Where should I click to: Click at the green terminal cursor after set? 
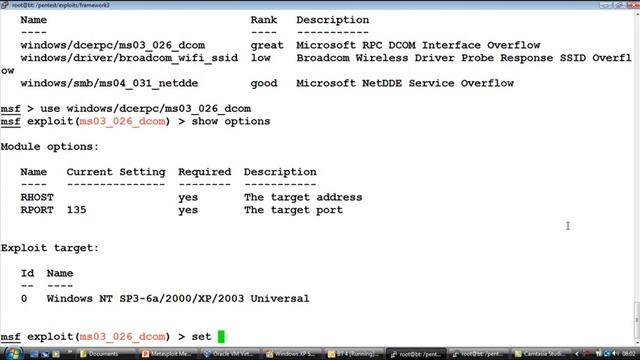[221, 337]
